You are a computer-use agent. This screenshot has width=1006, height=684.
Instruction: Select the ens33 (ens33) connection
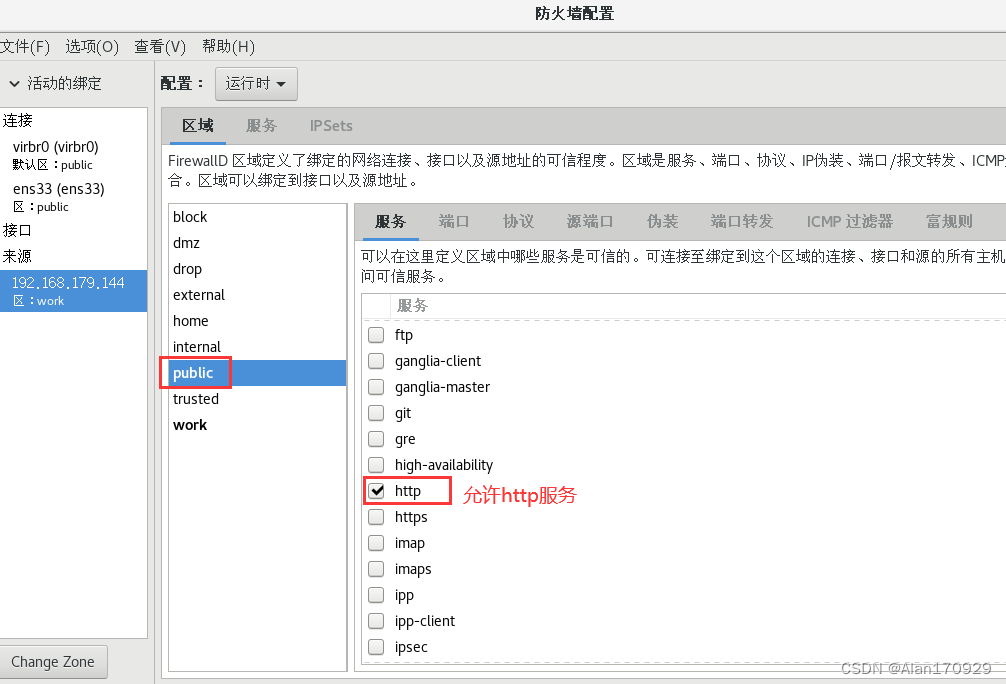tap(73, 197)
